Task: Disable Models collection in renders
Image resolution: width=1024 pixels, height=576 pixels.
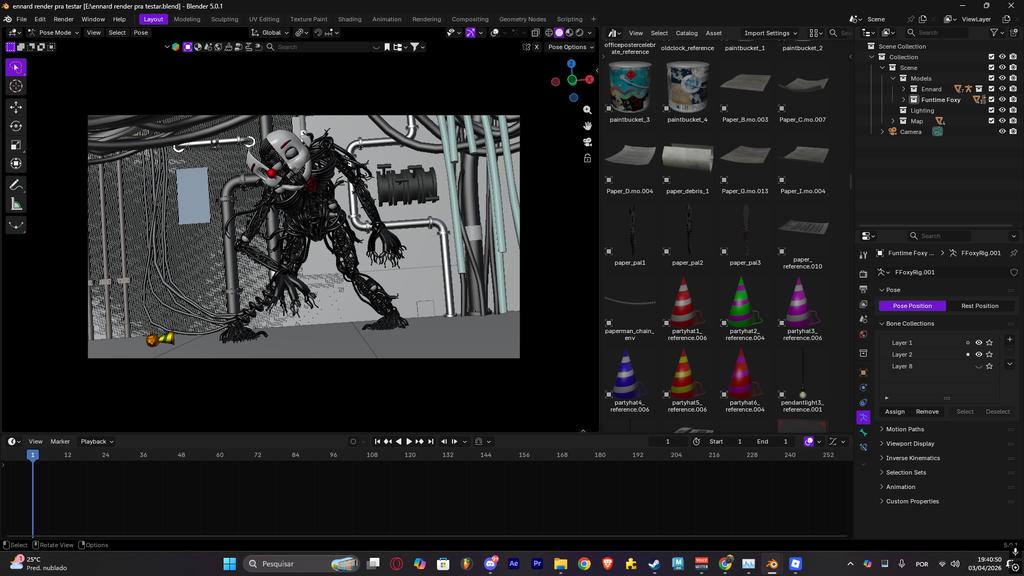Action: [1013, 78]
